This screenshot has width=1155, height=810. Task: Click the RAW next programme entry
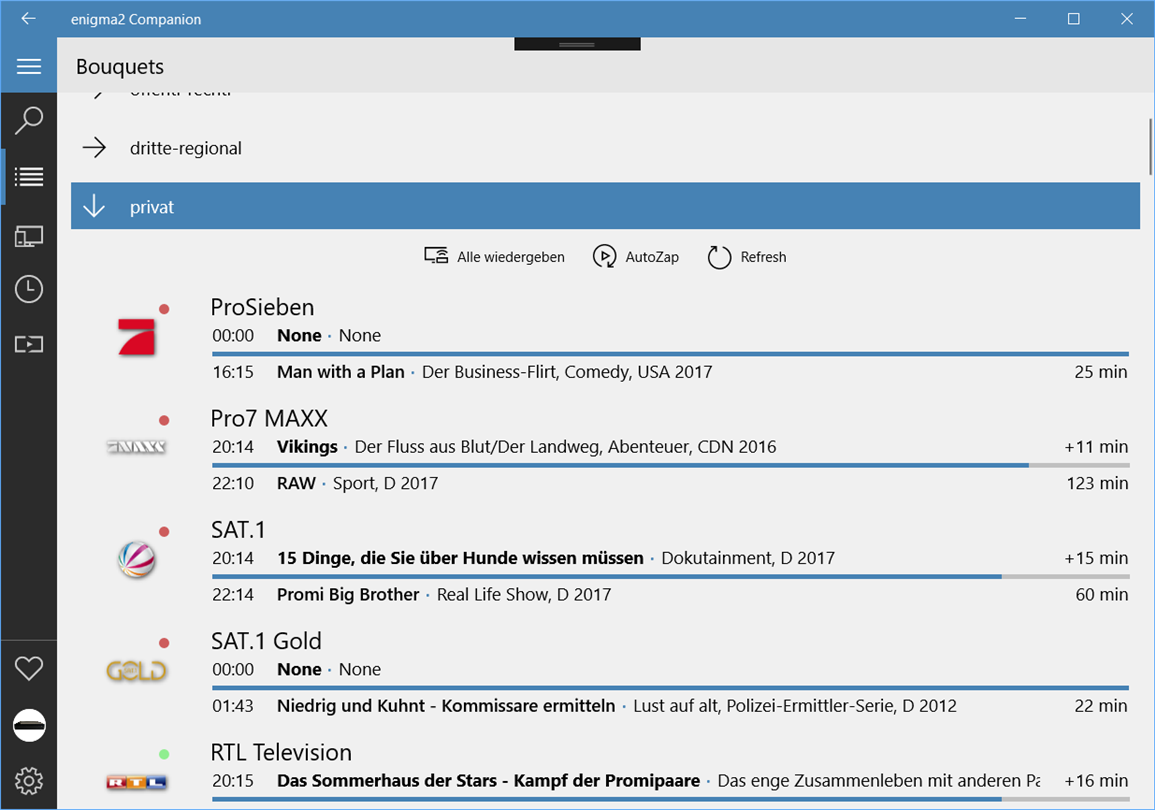[670, 483]
